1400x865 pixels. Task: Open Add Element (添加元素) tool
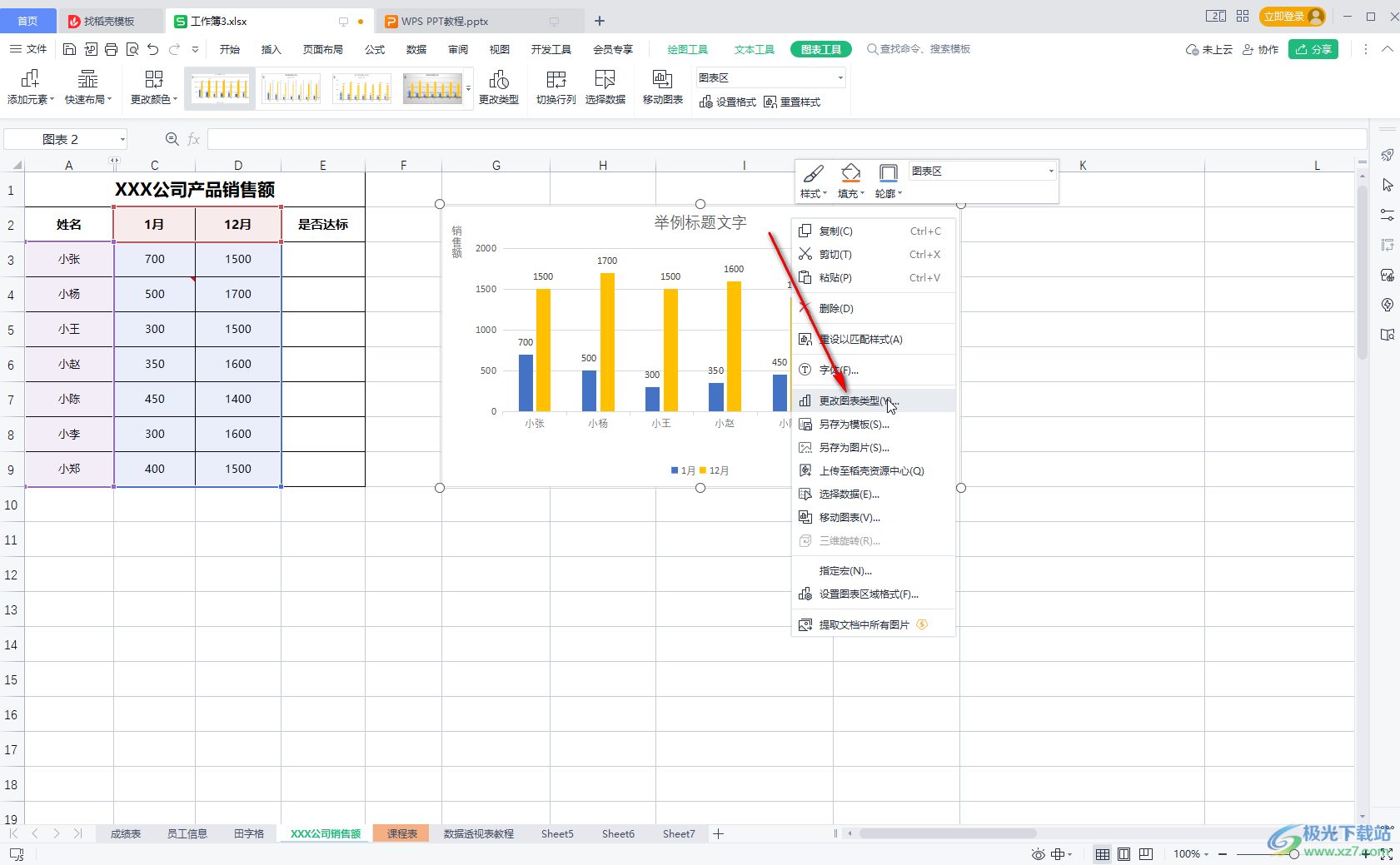click(x=31, y=87)
